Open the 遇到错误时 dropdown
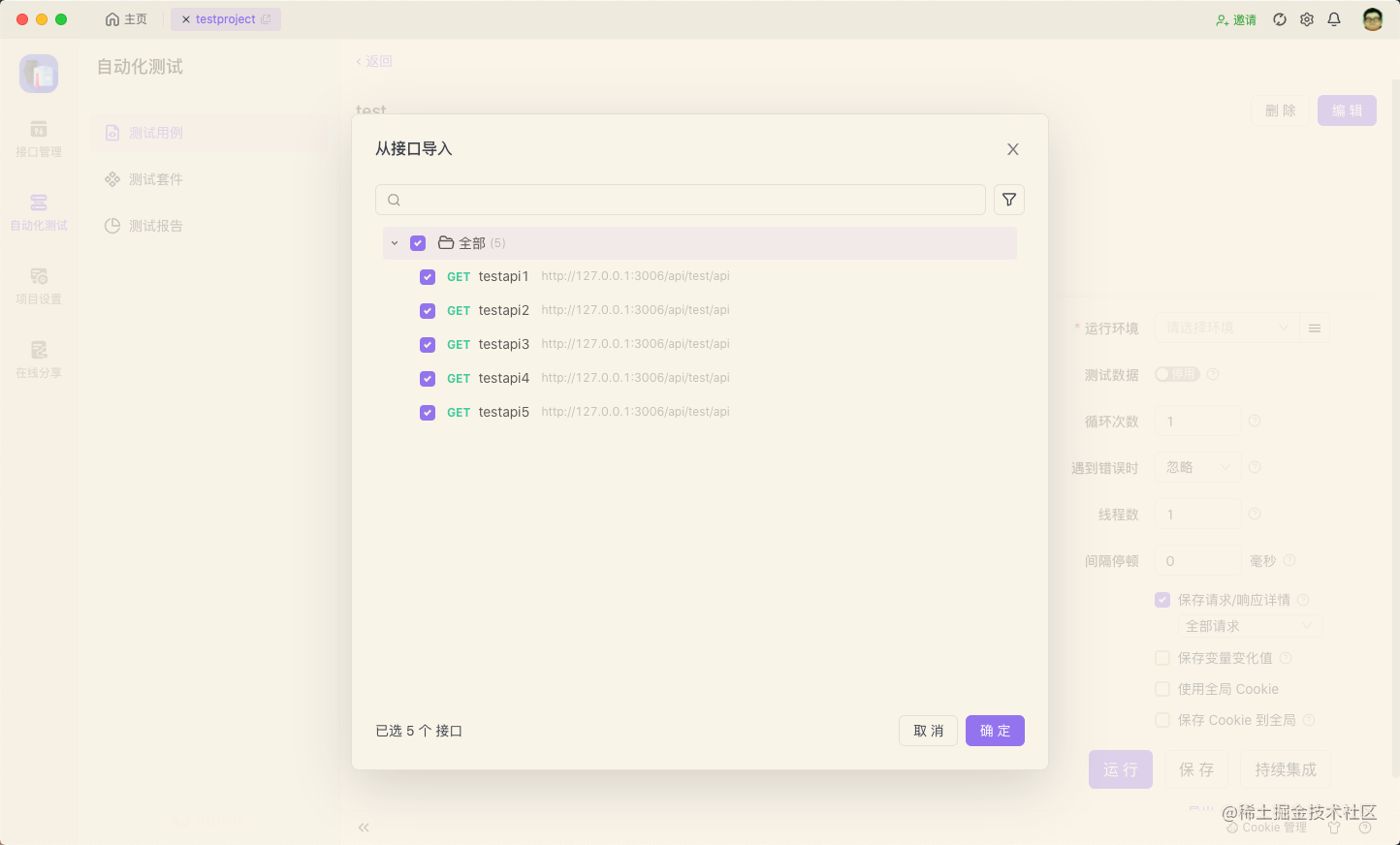 point(1198,467)
